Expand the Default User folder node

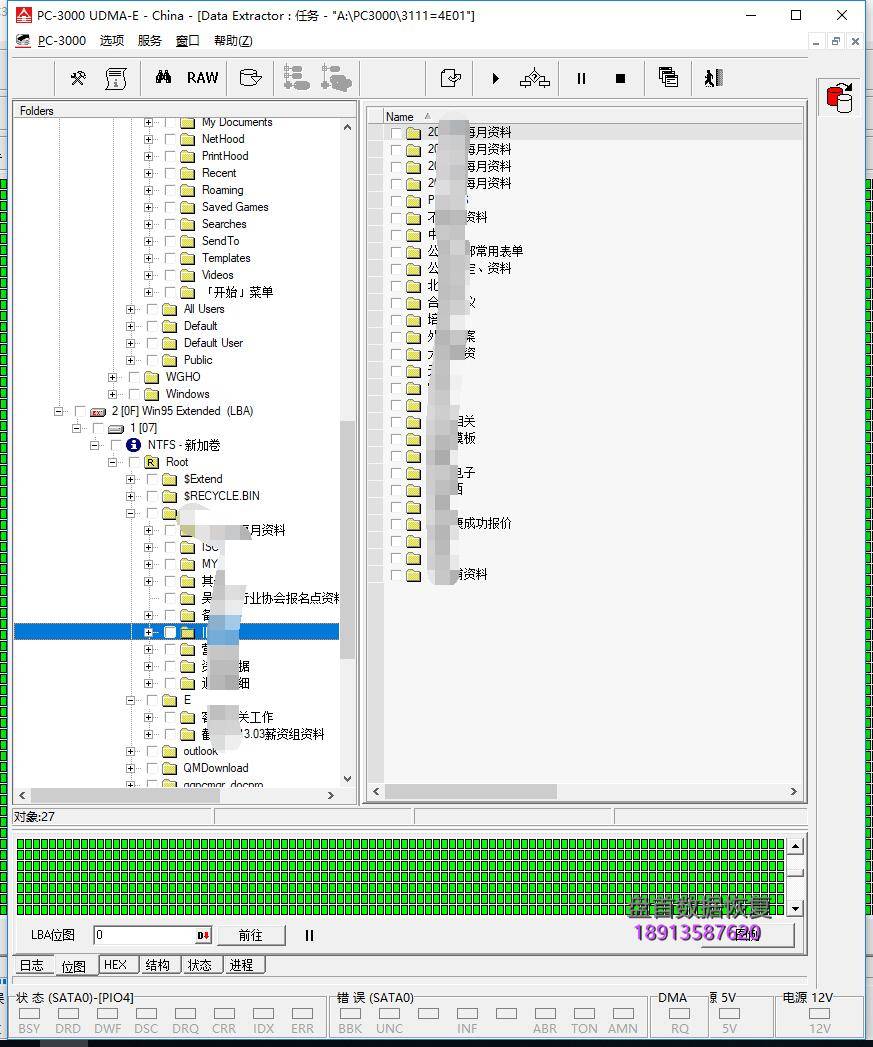click(x=130, y=343)
